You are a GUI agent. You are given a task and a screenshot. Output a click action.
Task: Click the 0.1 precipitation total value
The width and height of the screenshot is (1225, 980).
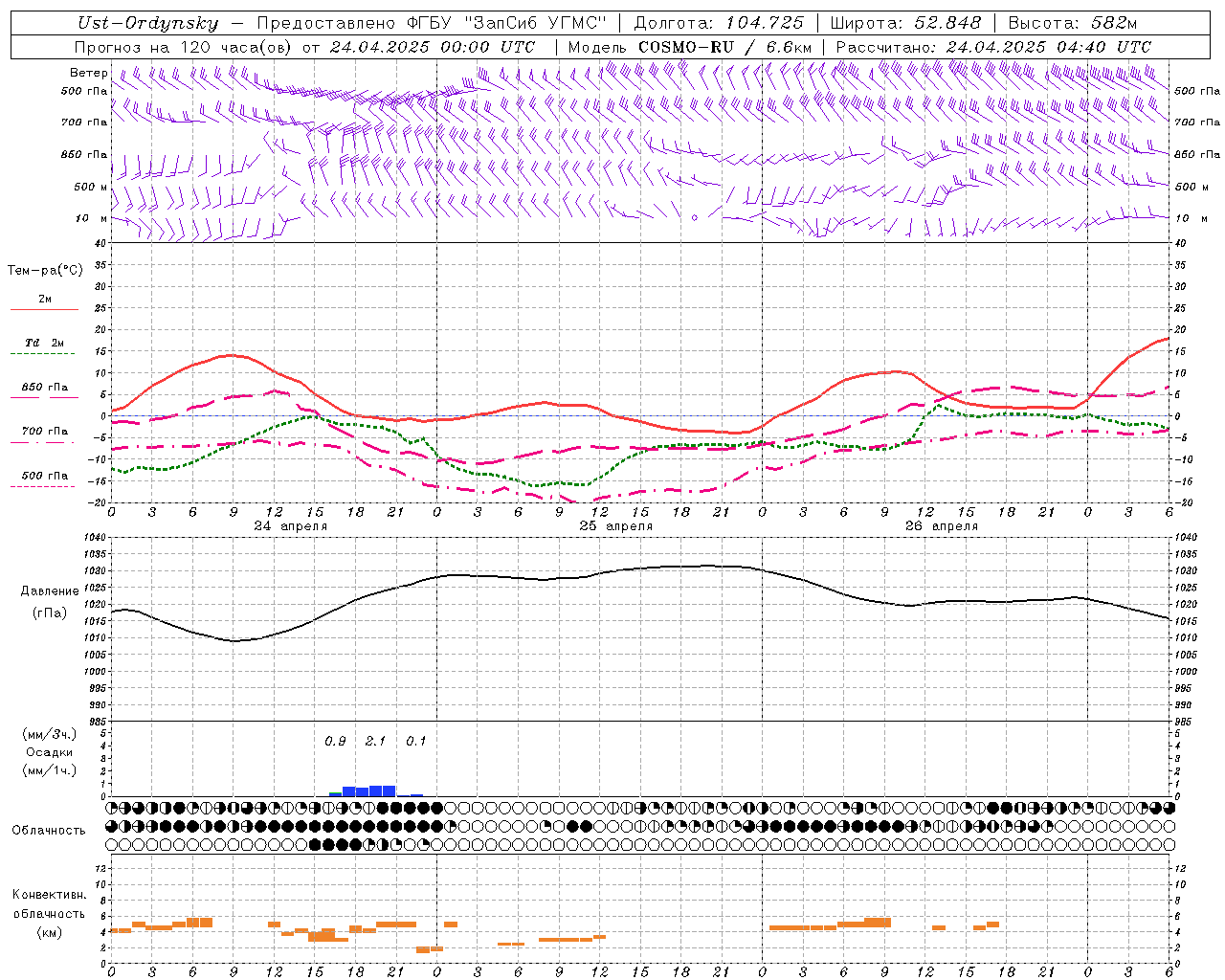pyautogui.click(x=415, y=742)
